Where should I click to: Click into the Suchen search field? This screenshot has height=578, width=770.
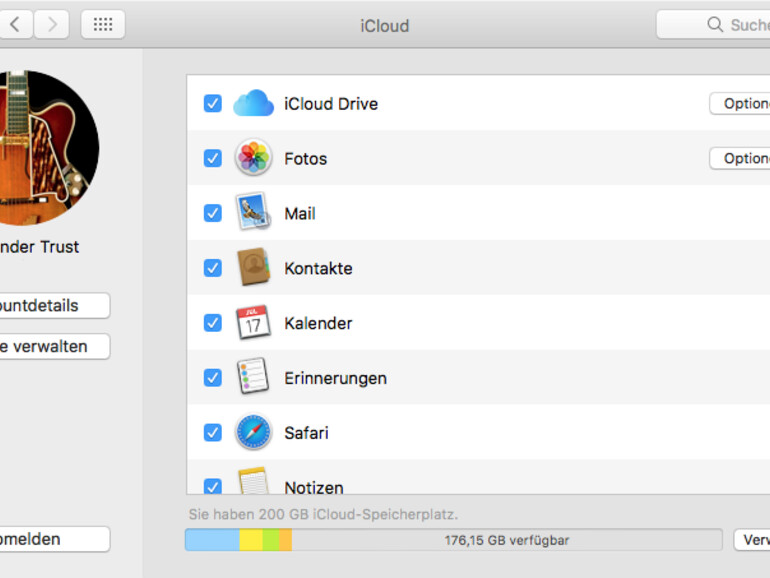point(713,24)
